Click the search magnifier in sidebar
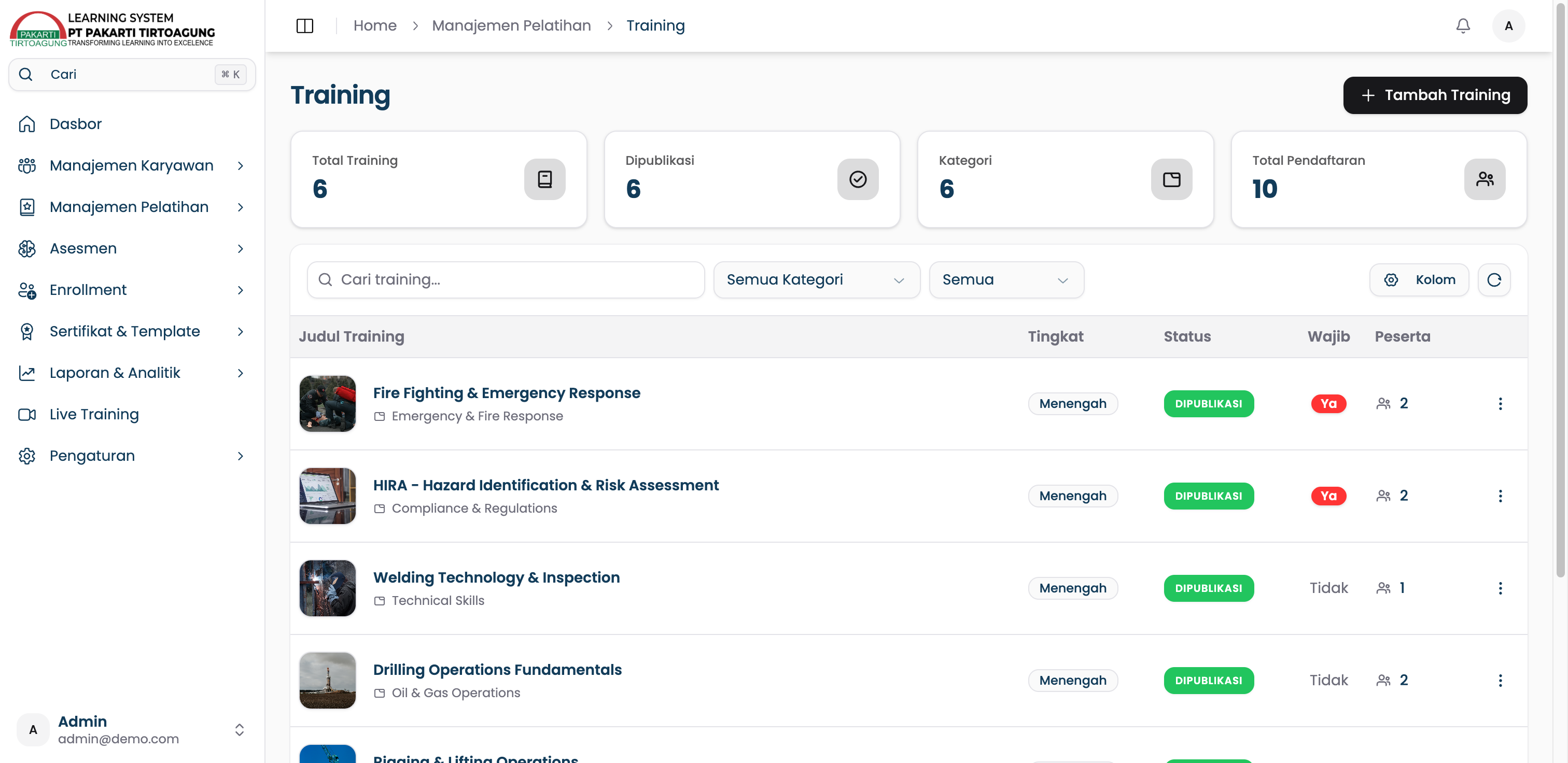 pos(25,74)
